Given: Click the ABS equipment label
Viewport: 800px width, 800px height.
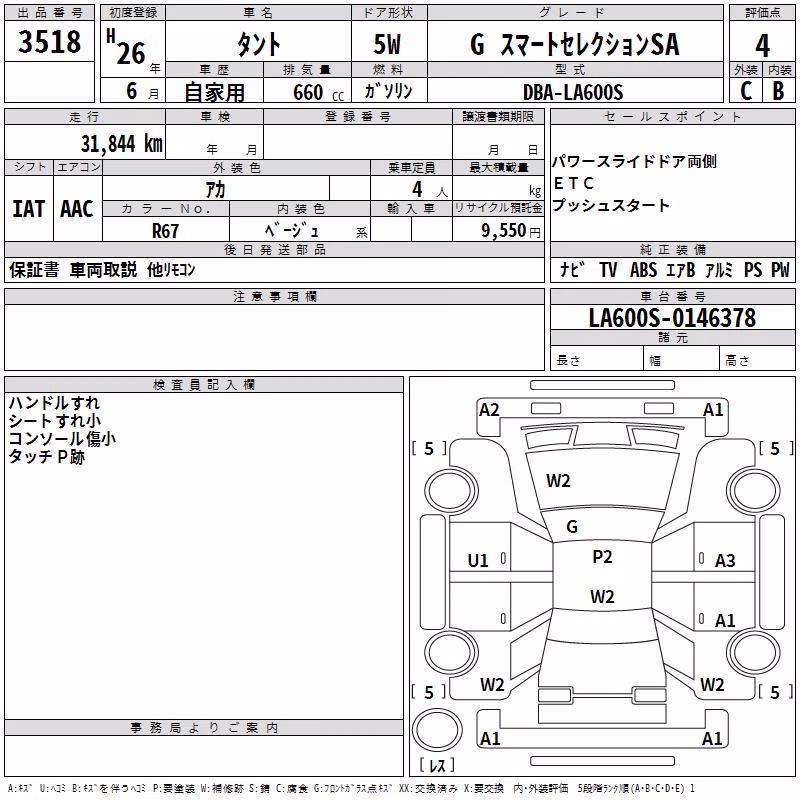Looking at the screenshot, I should (x=643, y=269).
